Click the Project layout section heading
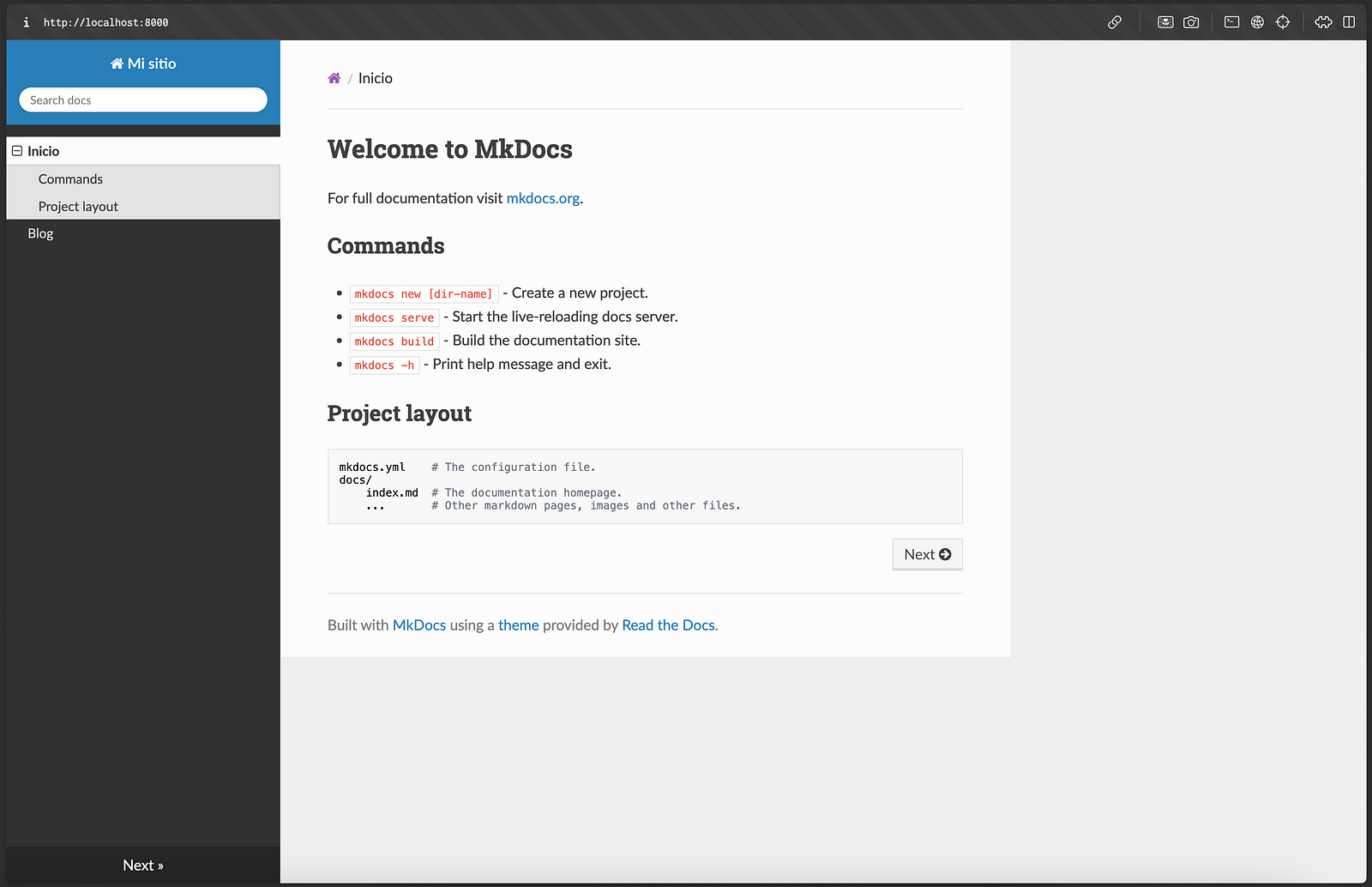 pos(400,413)
